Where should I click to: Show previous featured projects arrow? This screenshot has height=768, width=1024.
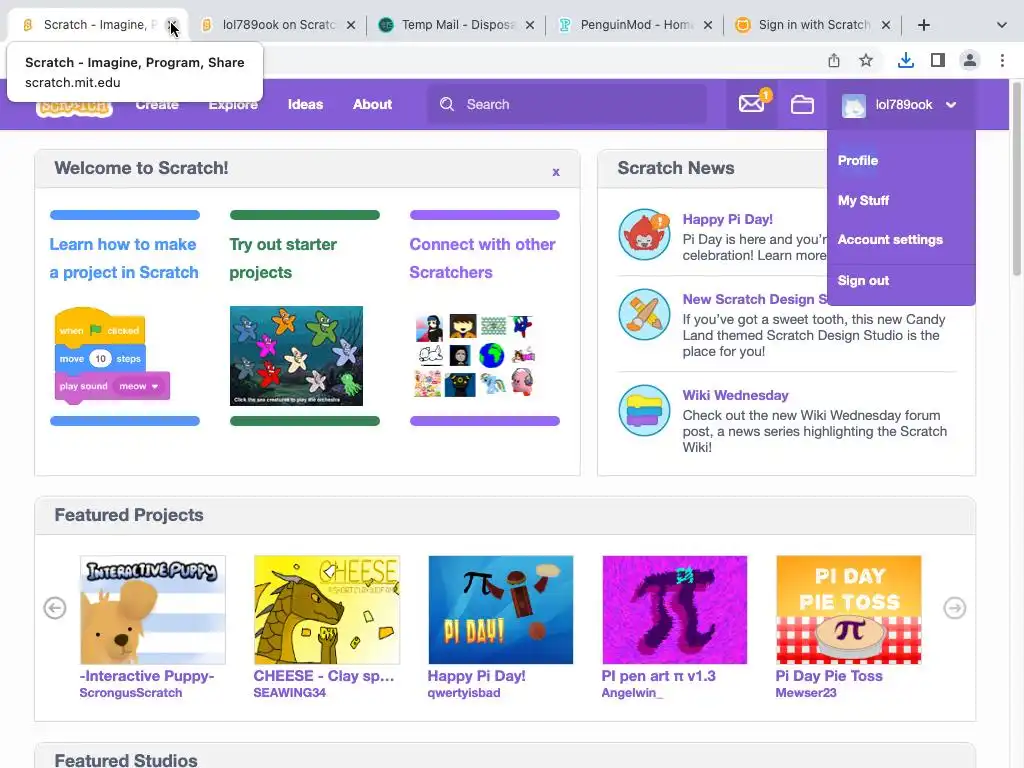pos(55,608)
